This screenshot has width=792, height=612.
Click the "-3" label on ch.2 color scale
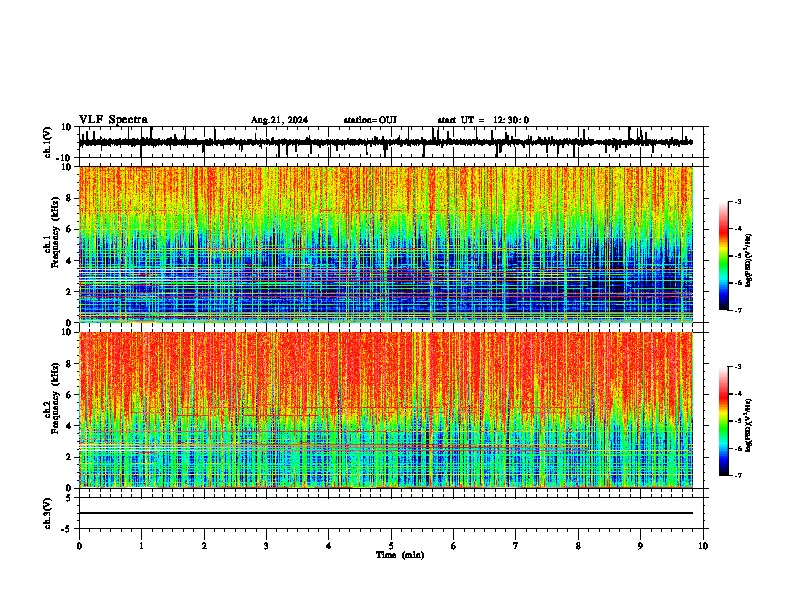click(737, 367)
